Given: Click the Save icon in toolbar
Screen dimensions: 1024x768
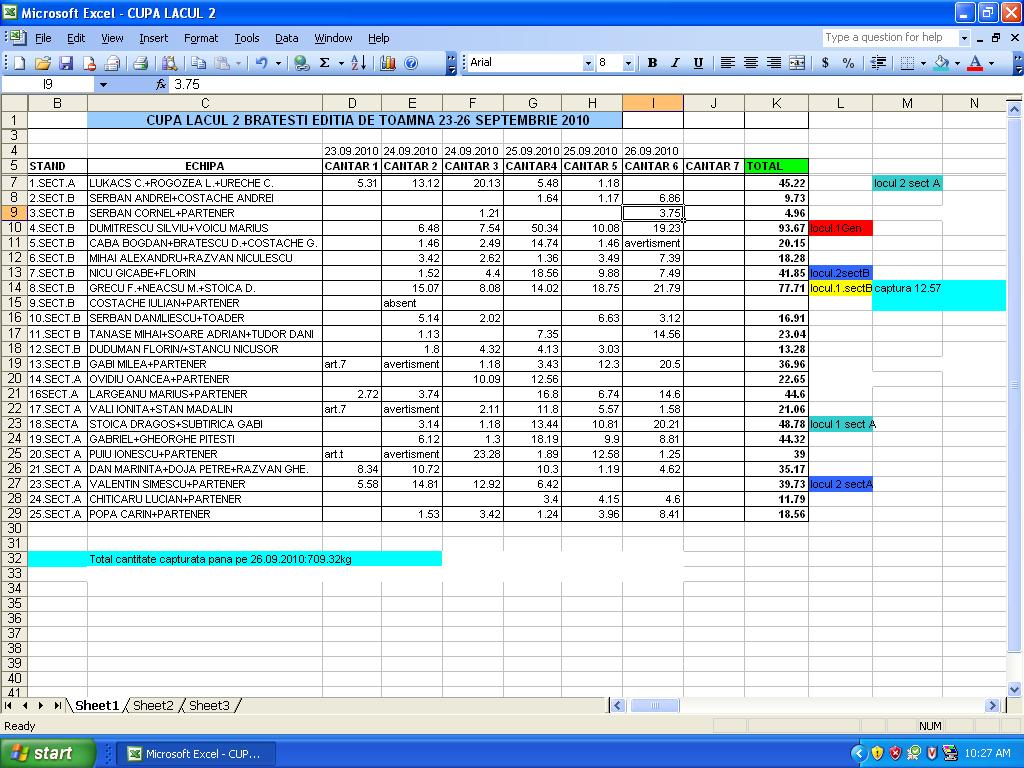Looking at the screenshot, I should 66,63.
